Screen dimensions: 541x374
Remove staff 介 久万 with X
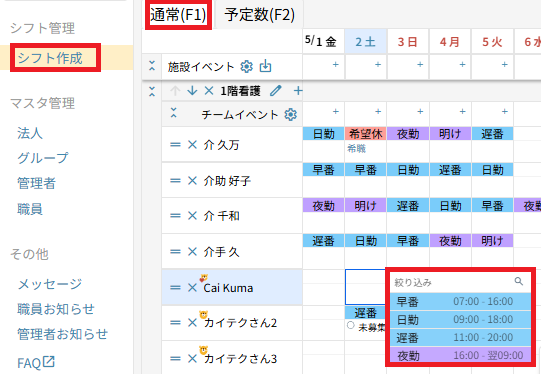pos(192,145)
